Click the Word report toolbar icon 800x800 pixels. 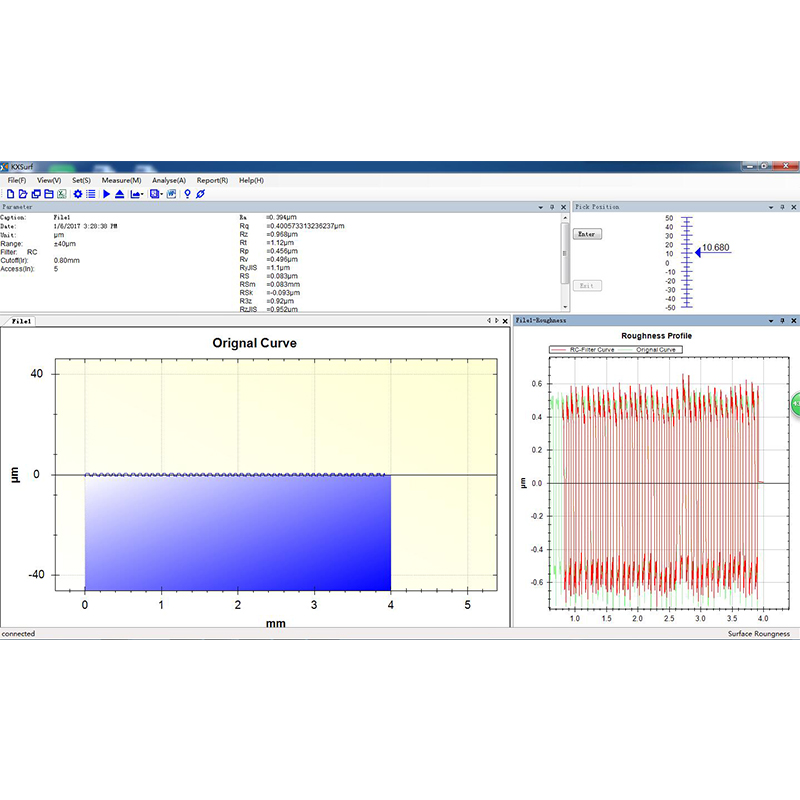pyautogui.click(x=171, y=193)
